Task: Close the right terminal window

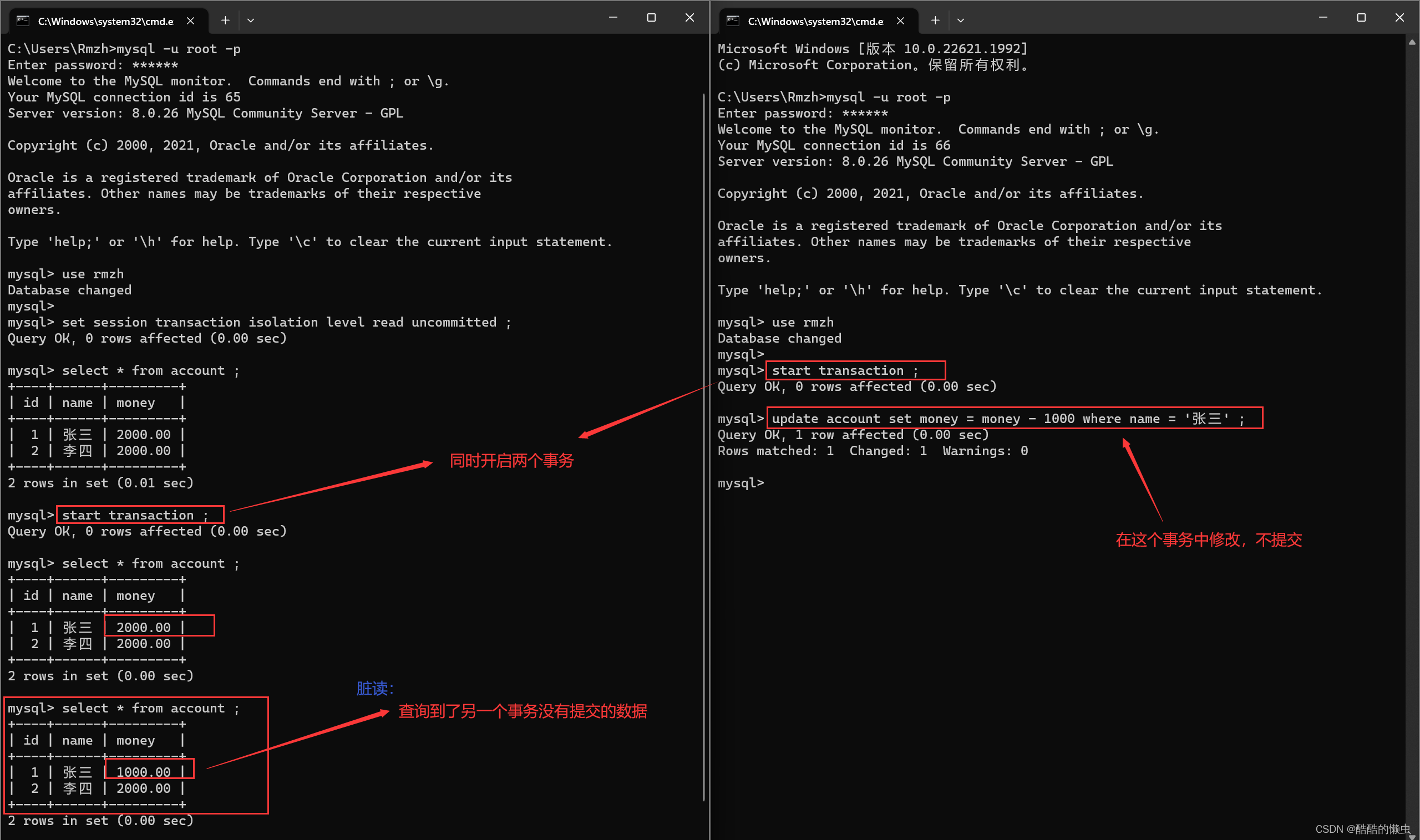Action: (1399, 18)
